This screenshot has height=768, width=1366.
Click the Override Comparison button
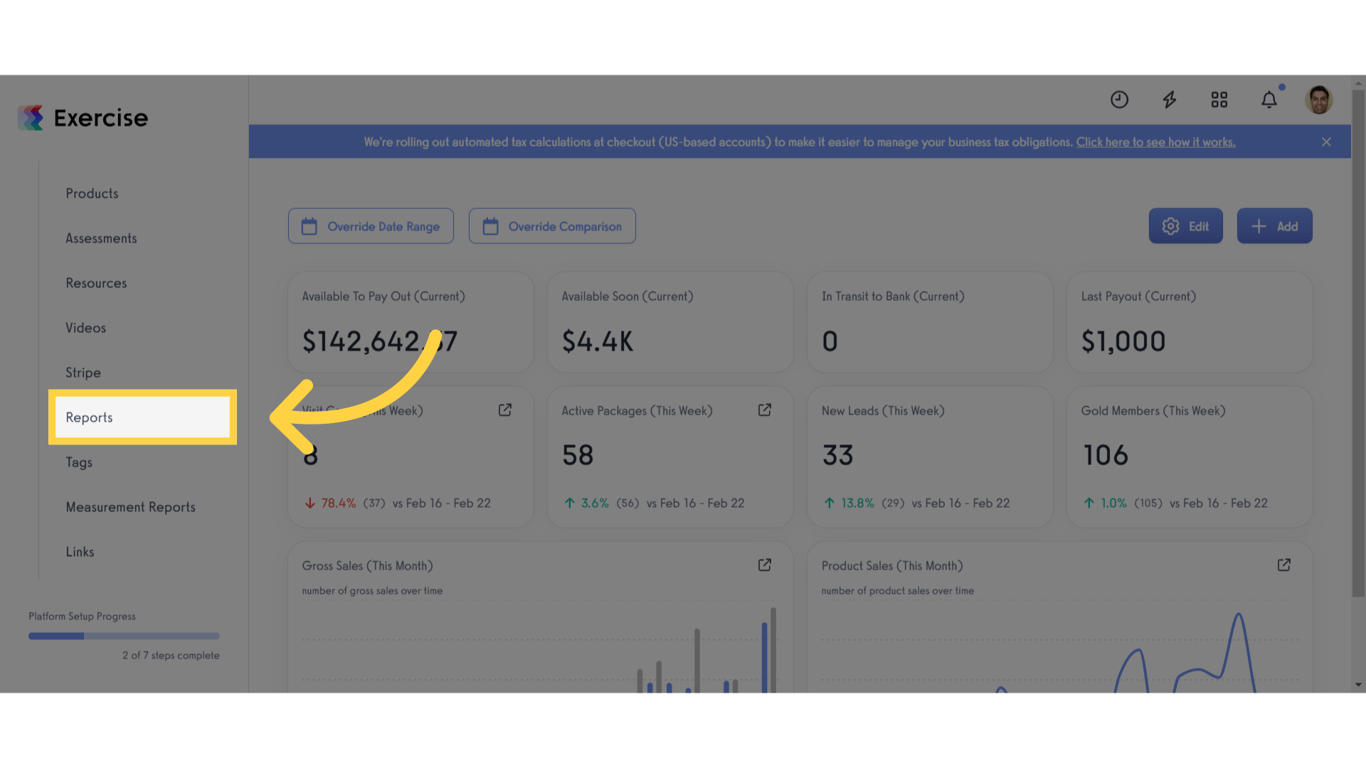point(552,226)
